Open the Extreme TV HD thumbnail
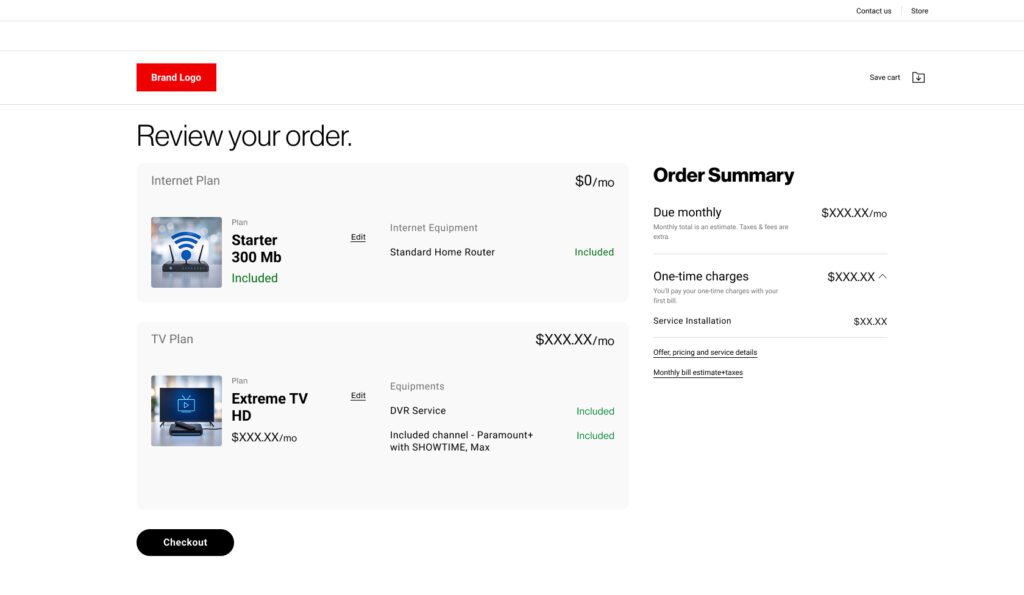 tap(186, 411)
